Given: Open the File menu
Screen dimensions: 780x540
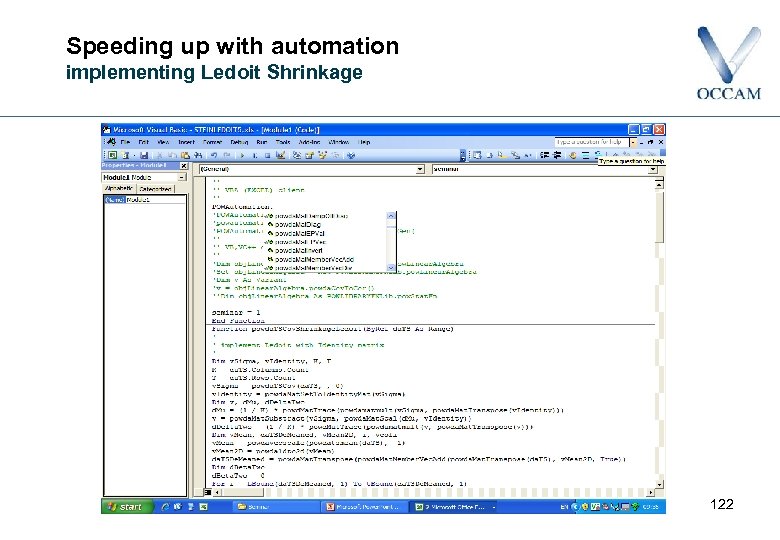Looking at the screenshot, I should tap(125, 142).
